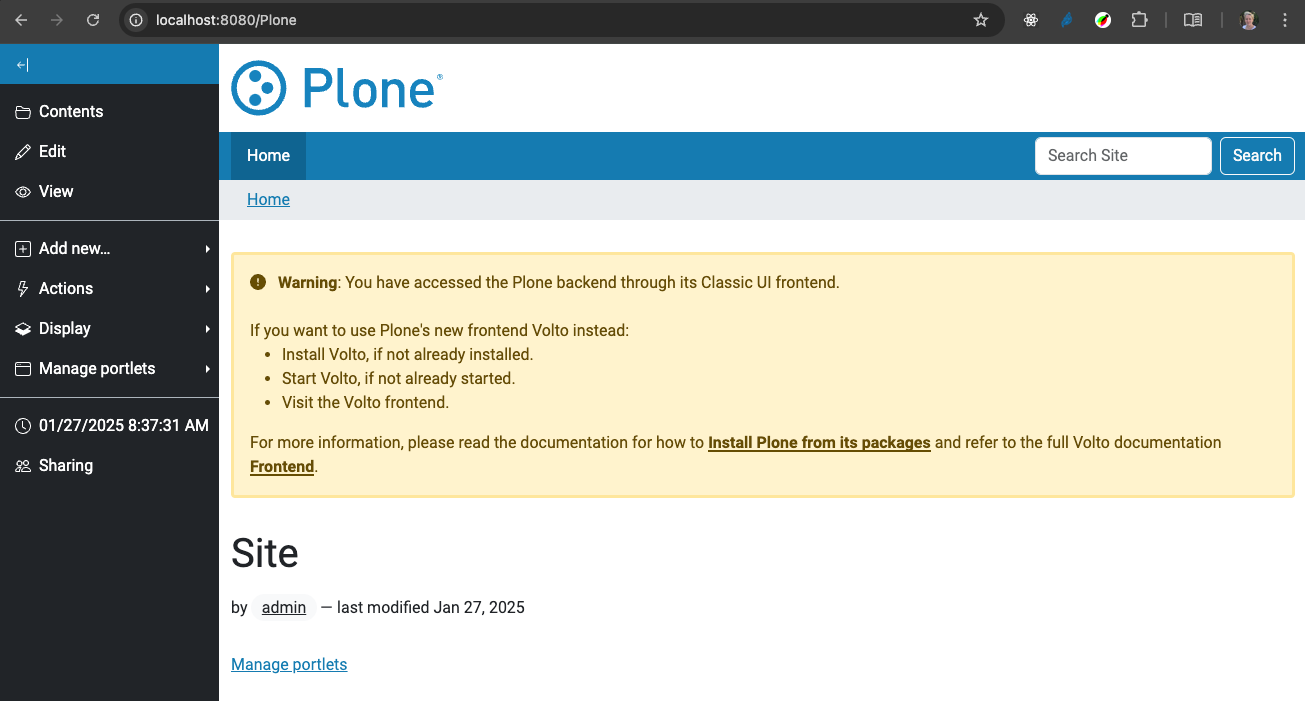
Task: Expand the Actions submenu
Action: (x=109, y=289)
